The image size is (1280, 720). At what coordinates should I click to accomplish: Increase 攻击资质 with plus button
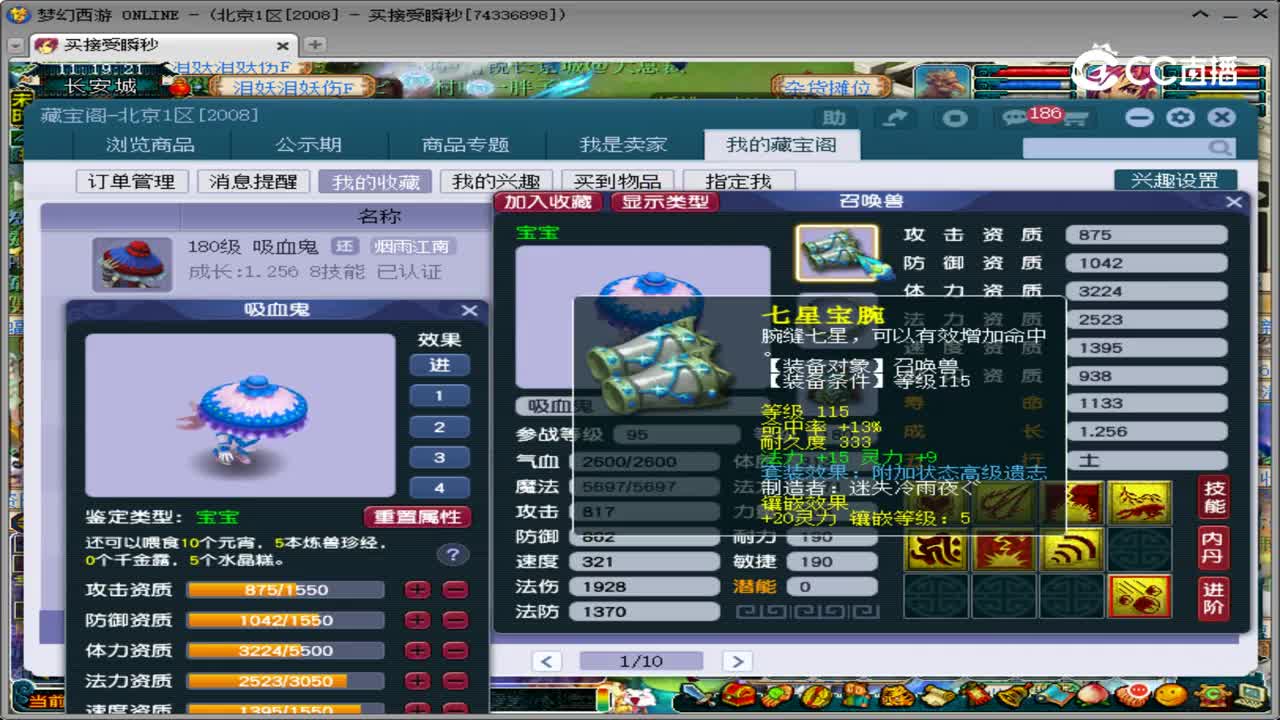(x=417, y=590)
